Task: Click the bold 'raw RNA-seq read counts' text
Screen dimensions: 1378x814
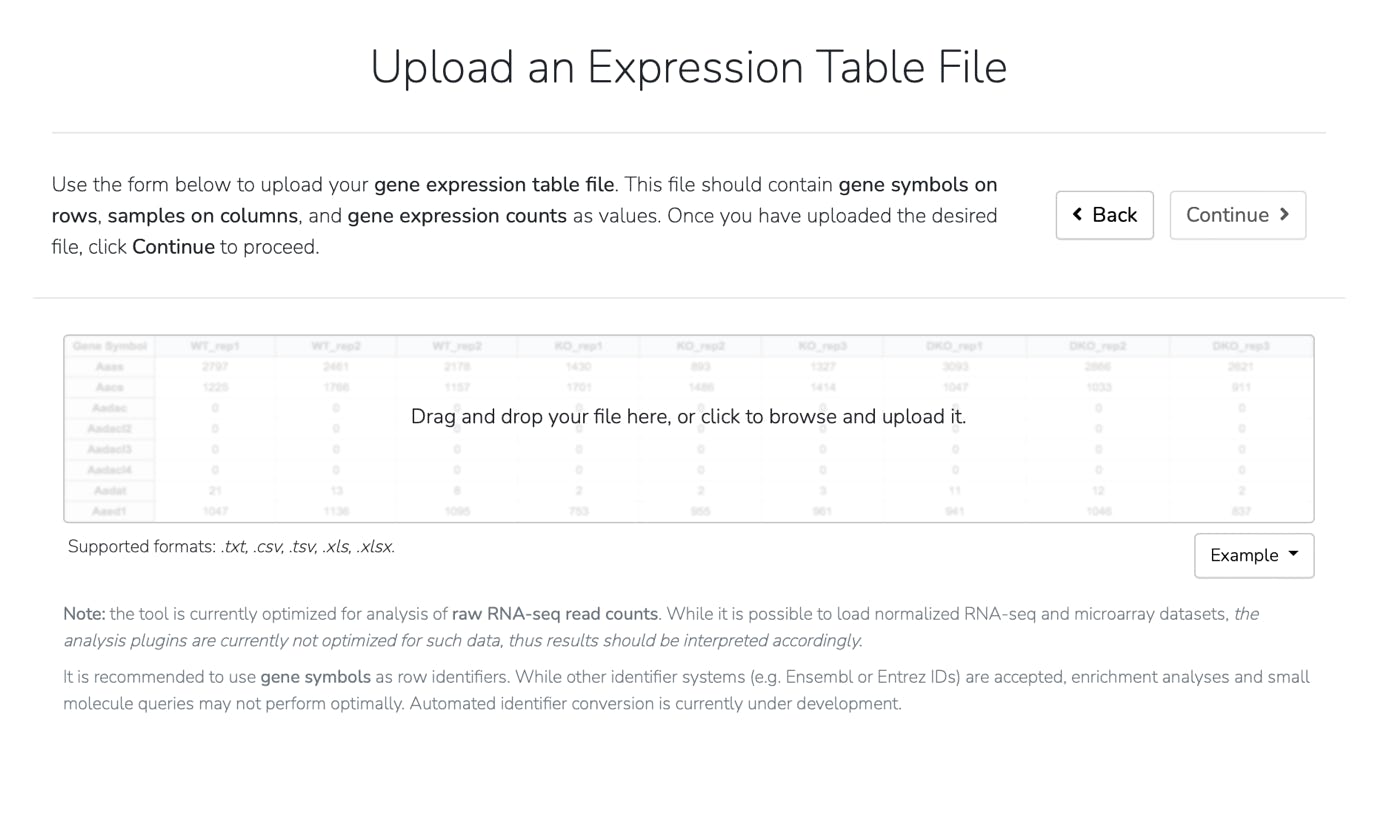Action: 555,614
